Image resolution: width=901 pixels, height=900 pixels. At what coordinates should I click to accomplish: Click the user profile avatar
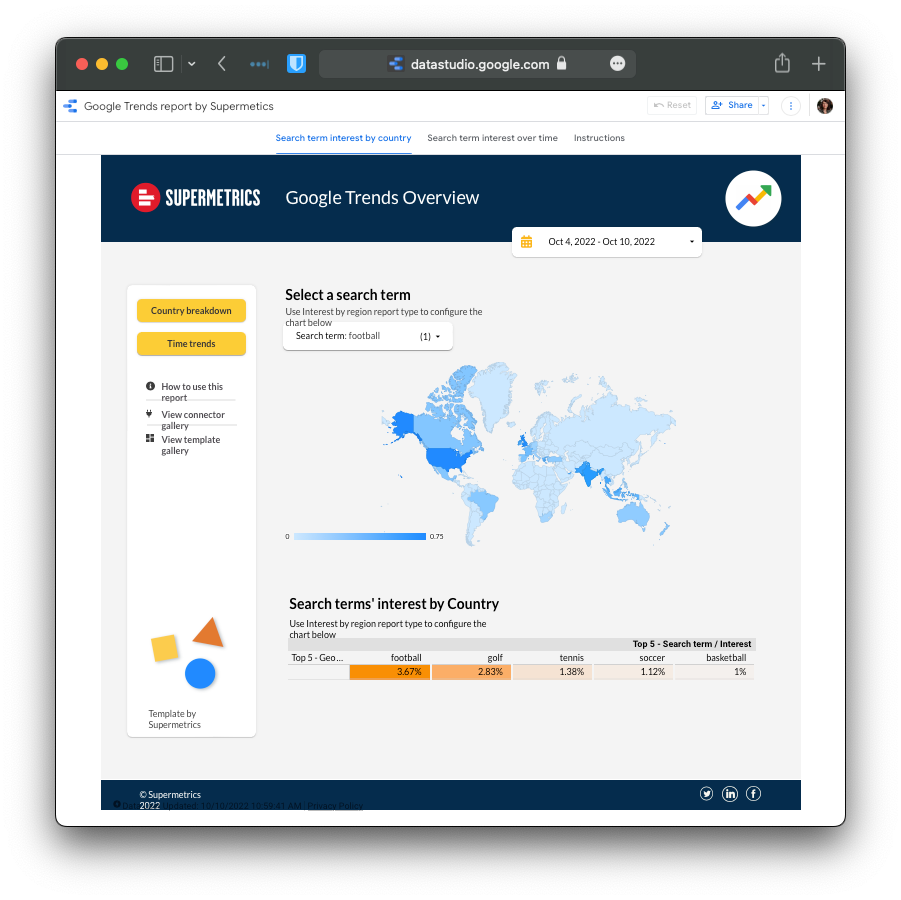825,106
